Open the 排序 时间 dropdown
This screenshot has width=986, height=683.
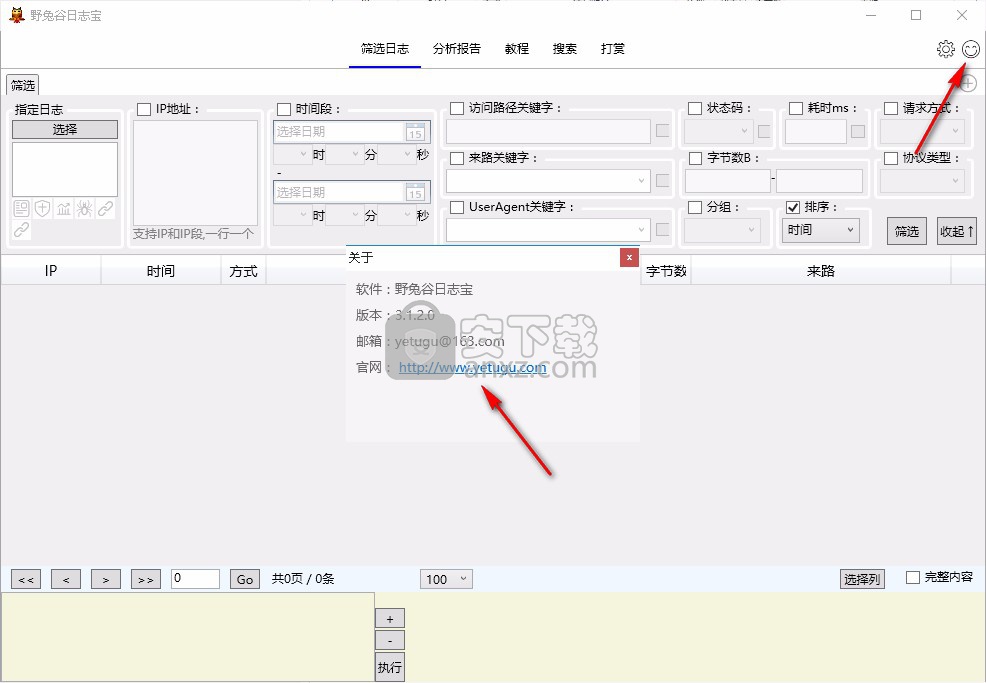[x=821, y=230]
